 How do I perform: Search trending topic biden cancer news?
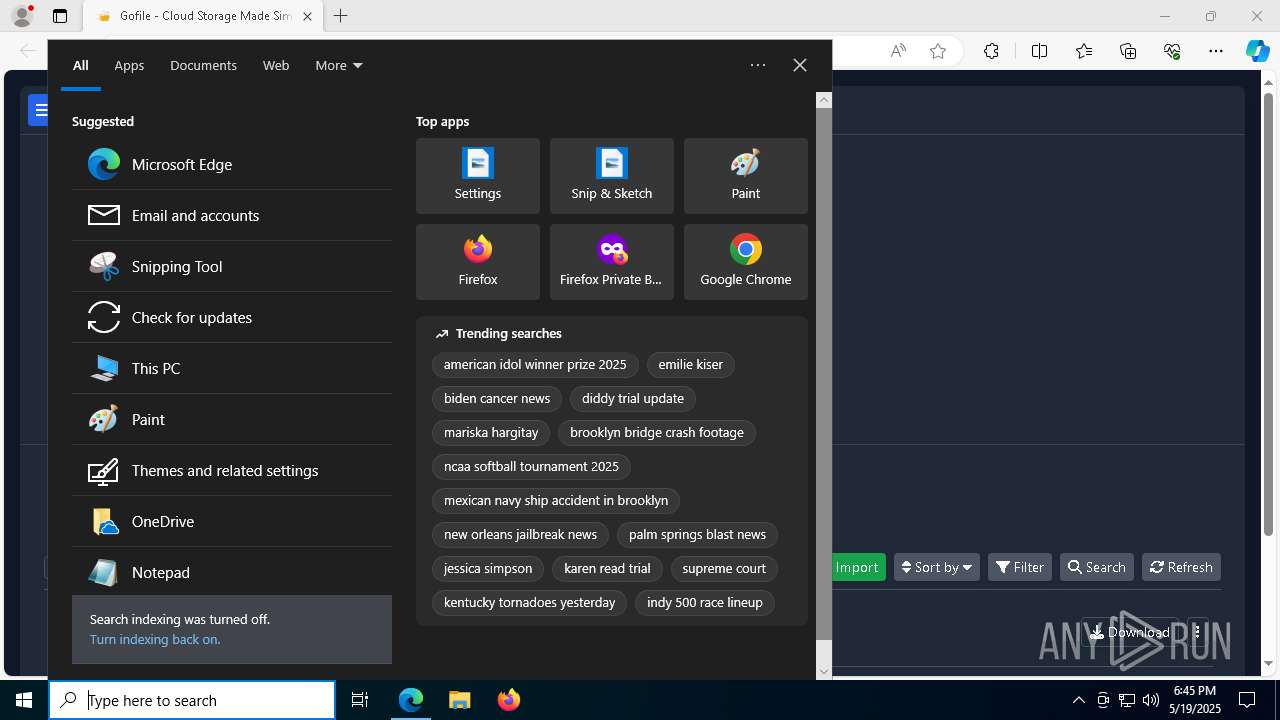click(x=497, y=398)
